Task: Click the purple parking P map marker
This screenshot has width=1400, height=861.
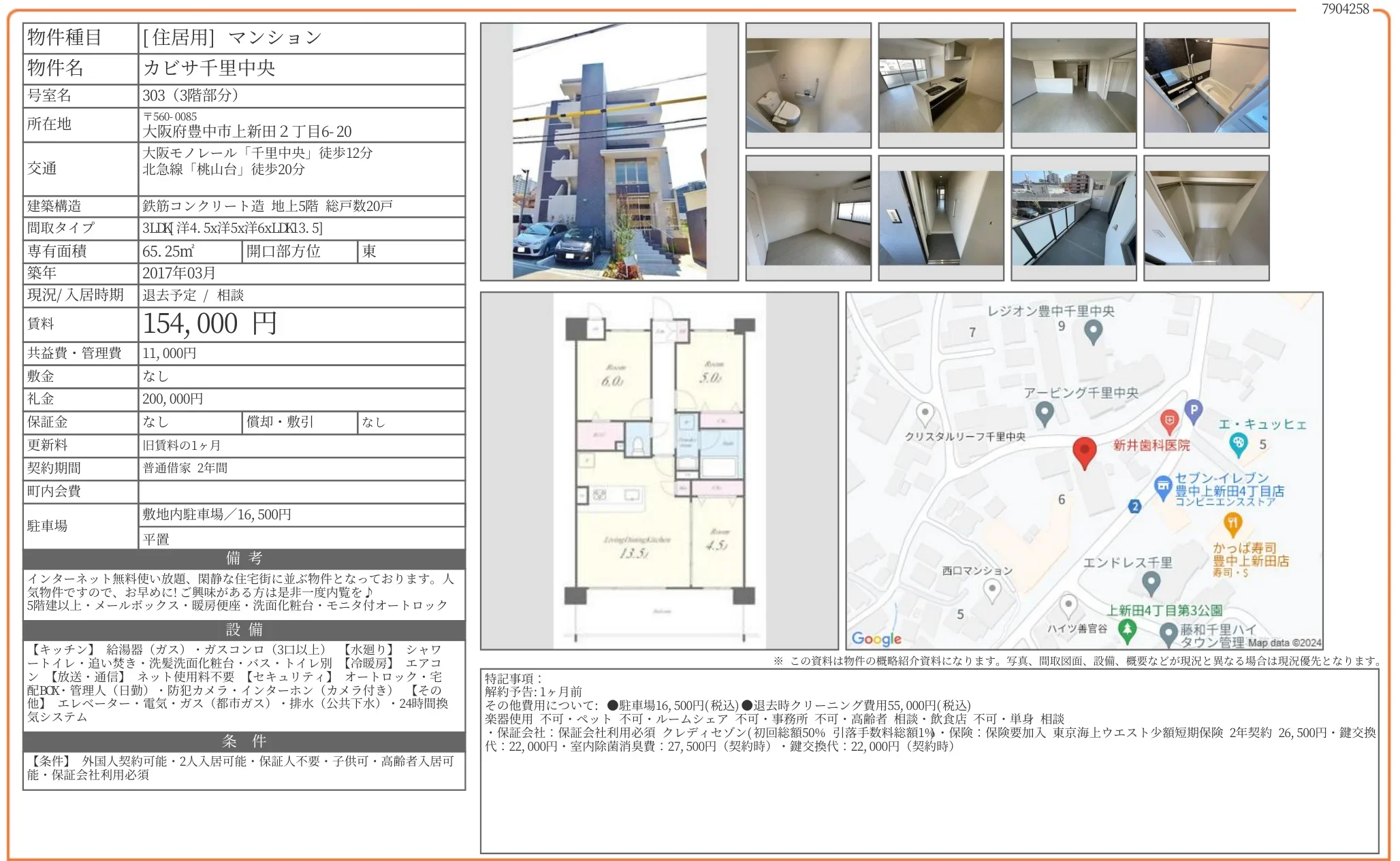Action: [1193, 410]
